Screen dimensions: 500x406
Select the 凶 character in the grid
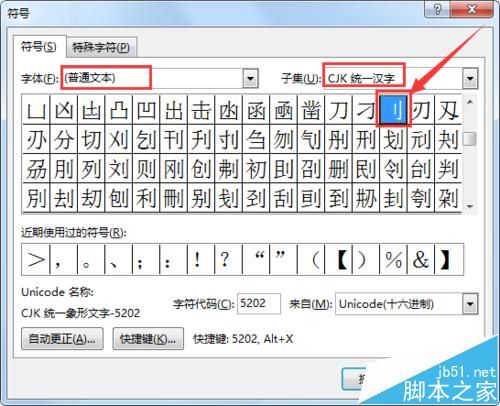click(64, 110)
